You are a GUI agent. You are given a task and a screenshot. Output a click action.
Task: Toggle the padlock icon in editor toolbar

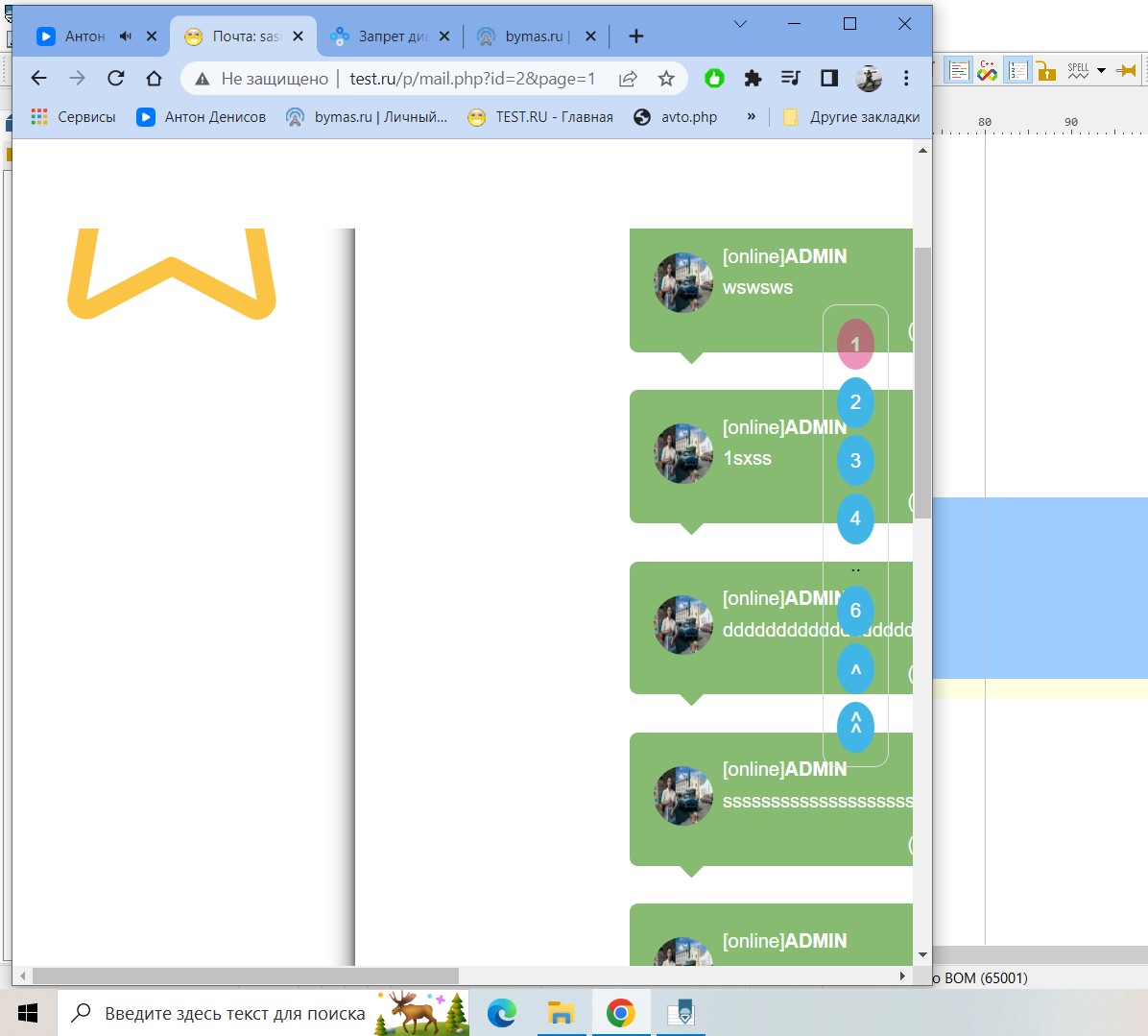tap(1047, 71)
